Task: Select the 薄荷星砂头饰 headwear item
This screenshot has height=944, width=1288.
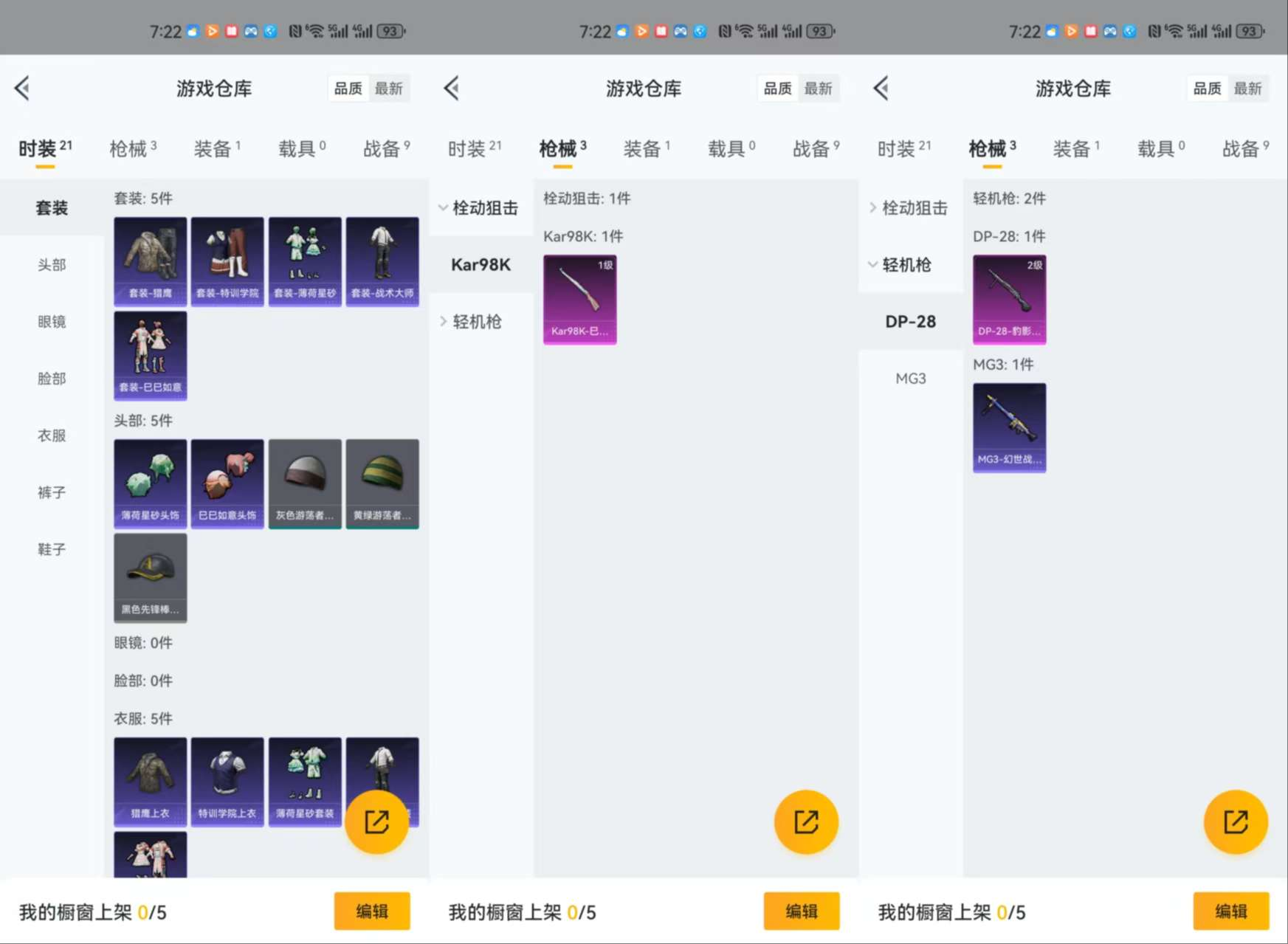Action: [151, 483]
